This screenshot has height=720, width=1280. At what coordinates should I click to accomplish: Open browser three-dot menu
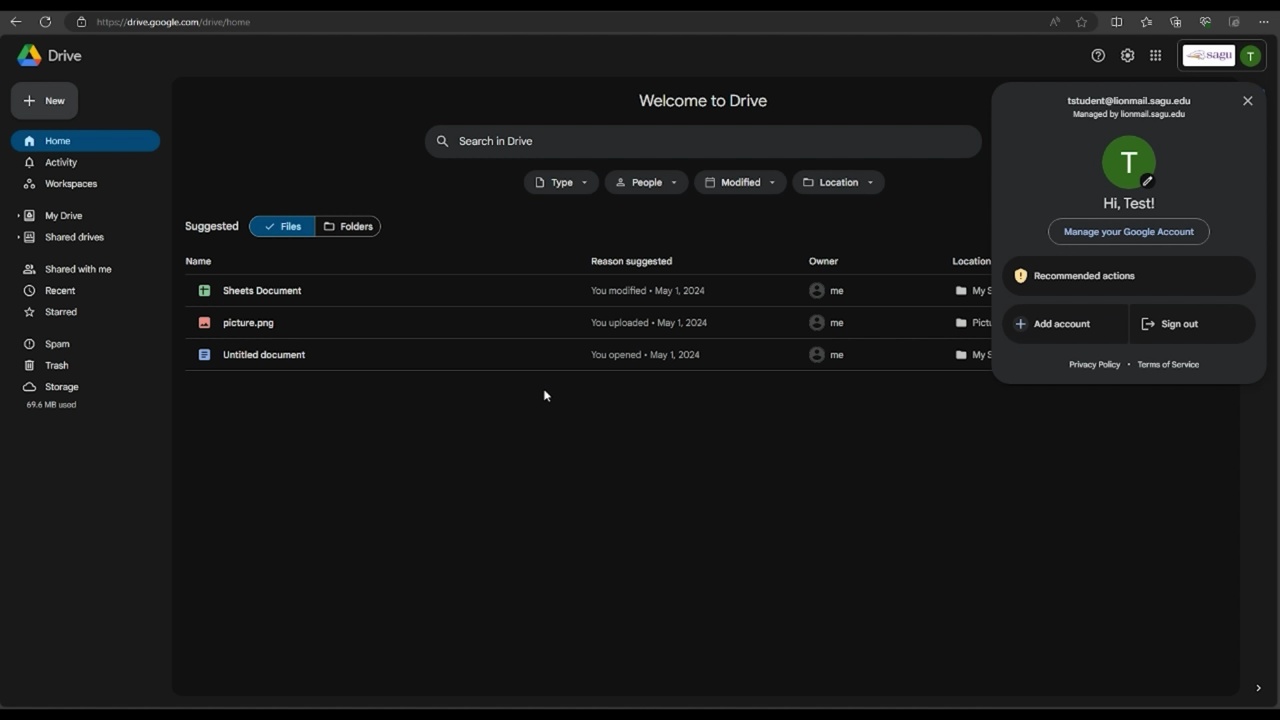point(1264,22)
